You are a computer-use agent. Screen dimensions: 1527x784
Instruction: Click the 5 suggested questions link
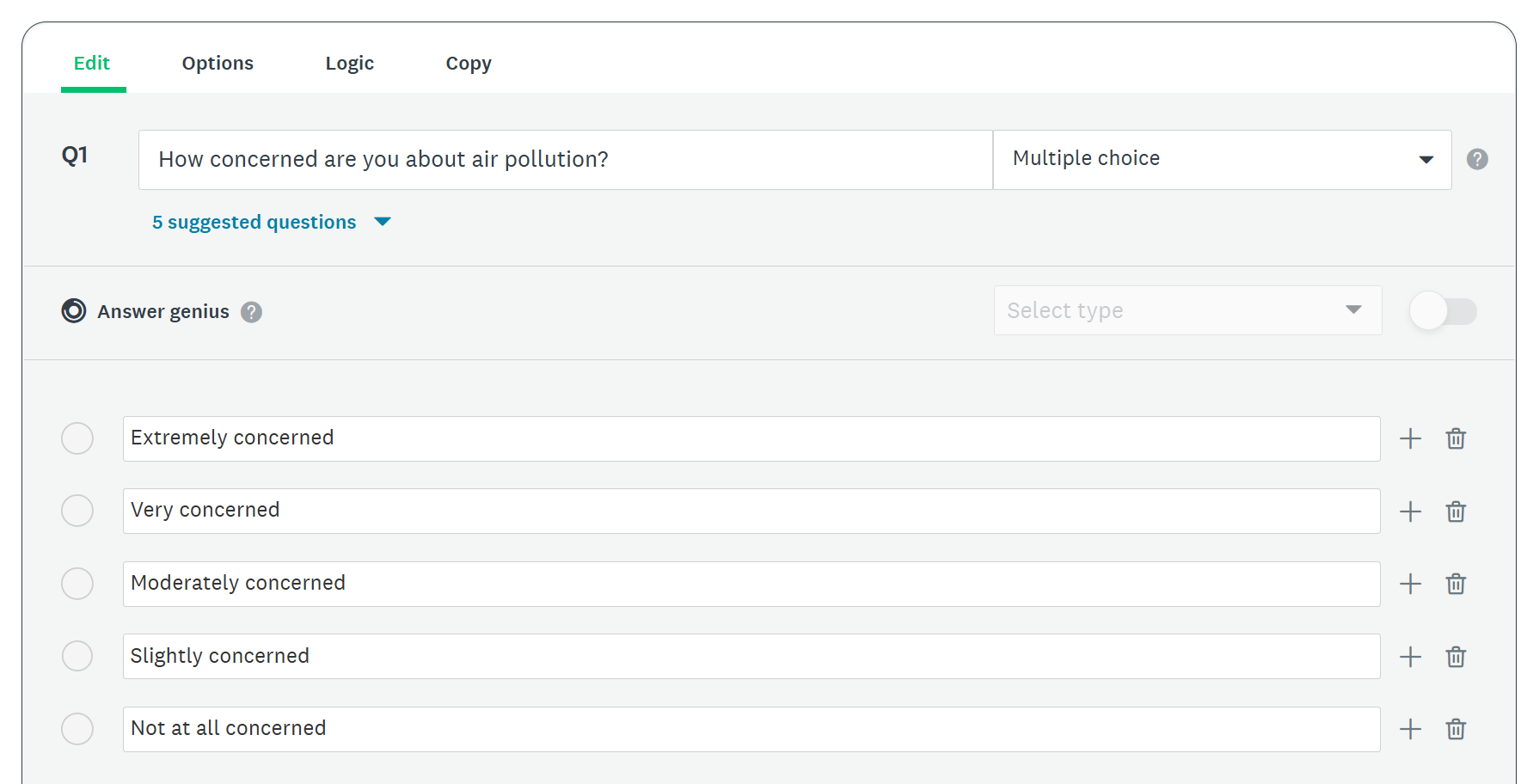coord(254,222)
